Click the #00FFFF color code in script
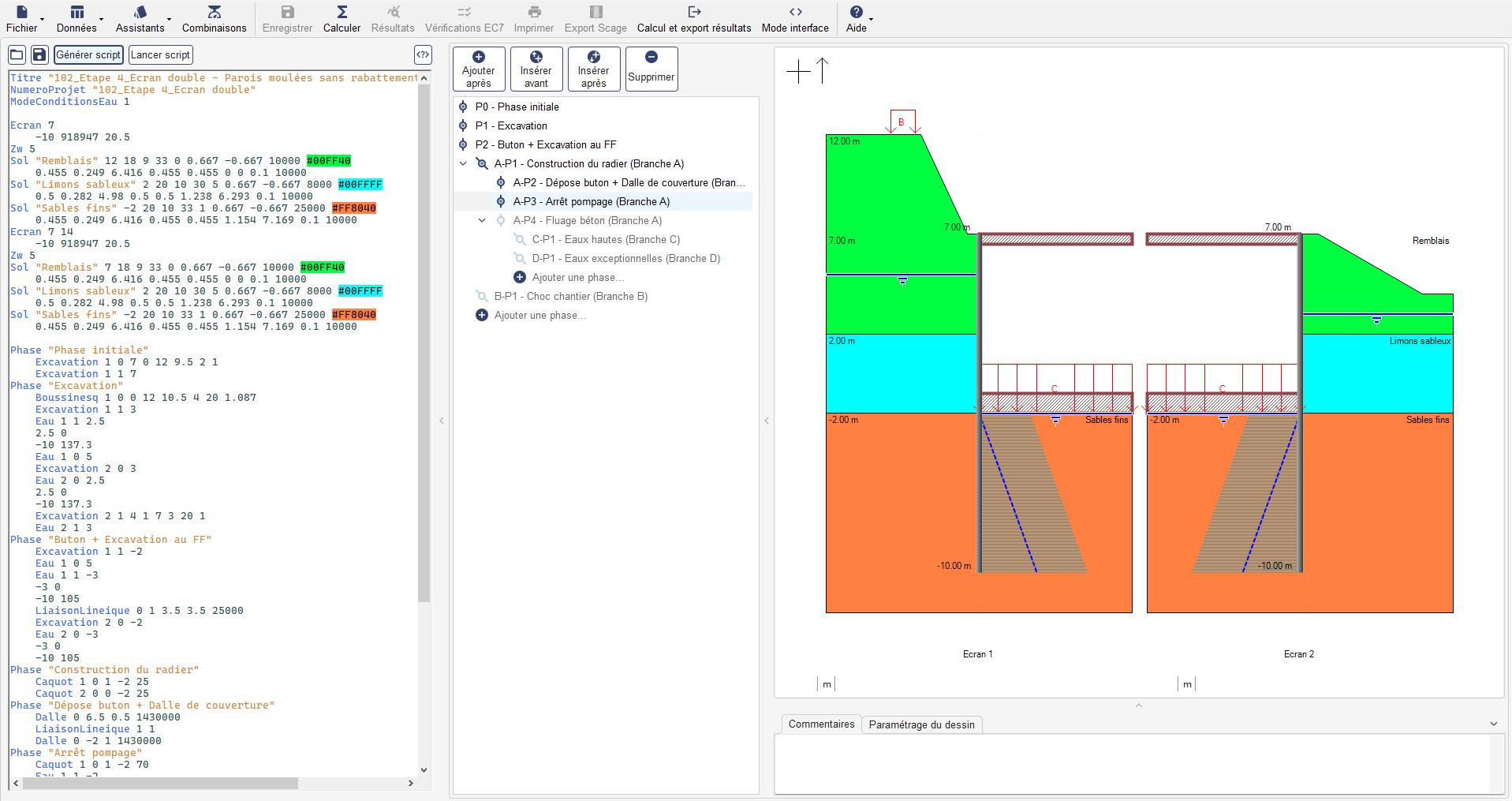The image size is (1512, 801). click(360, 185)
